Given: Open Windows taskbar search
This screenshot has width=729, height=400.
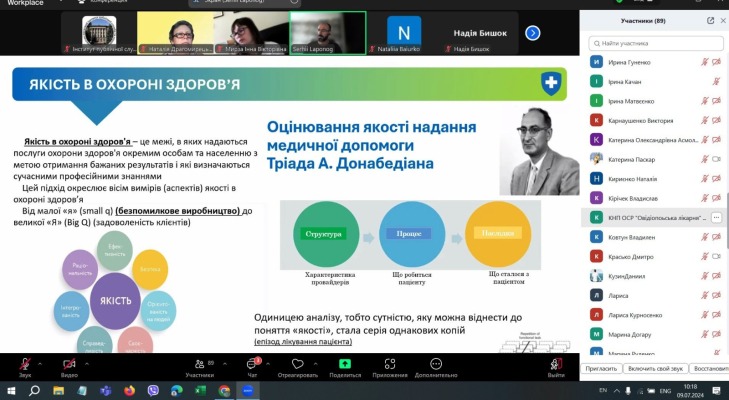Looking at the screenshot, I should click(x=34, y=391).
